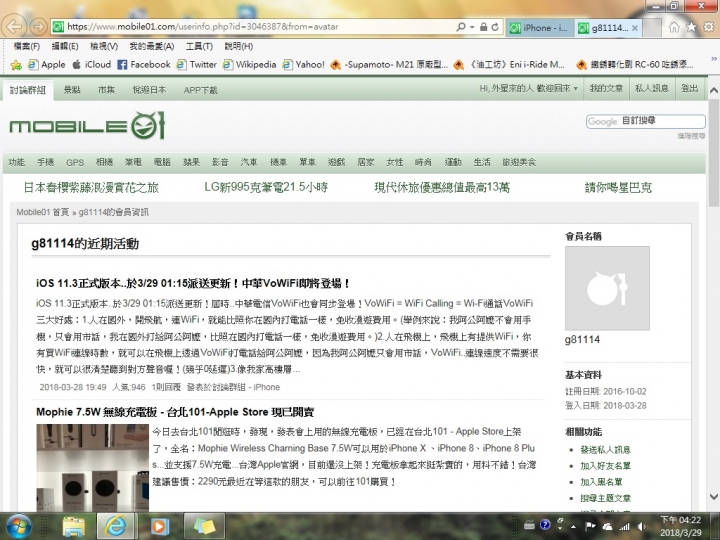720x540 pixels.
Task: Go forward with the browser forward arrow
Action: coord(39,27)
